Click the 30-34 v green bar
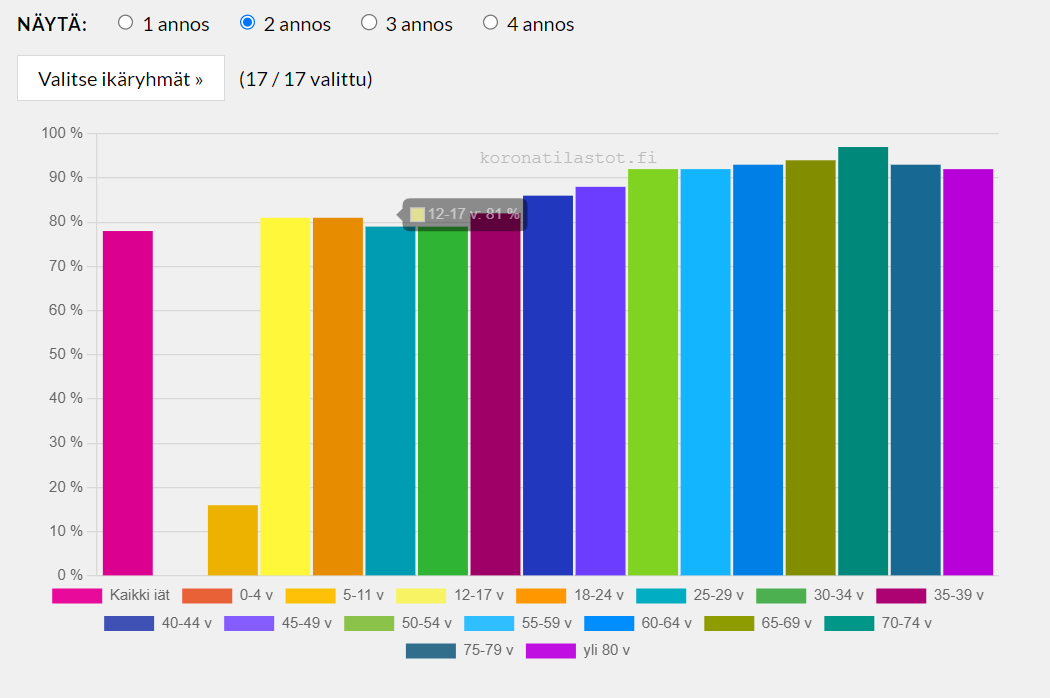Screen dimensions: 1050x698 pyautogui.click(x=443, y=401)
